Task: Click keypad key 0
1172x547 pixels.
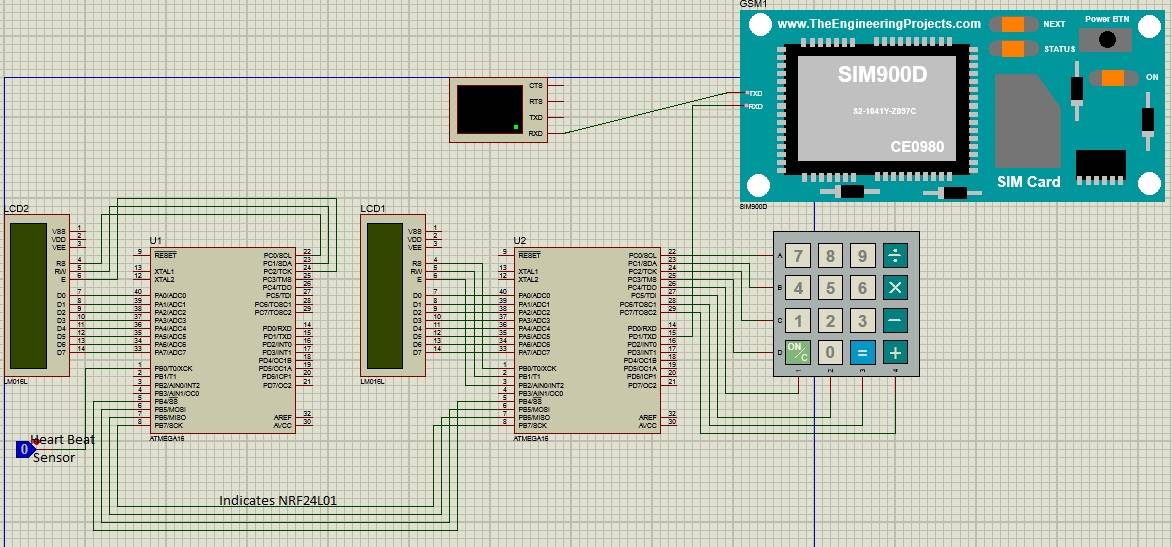Action: (830, 352)
